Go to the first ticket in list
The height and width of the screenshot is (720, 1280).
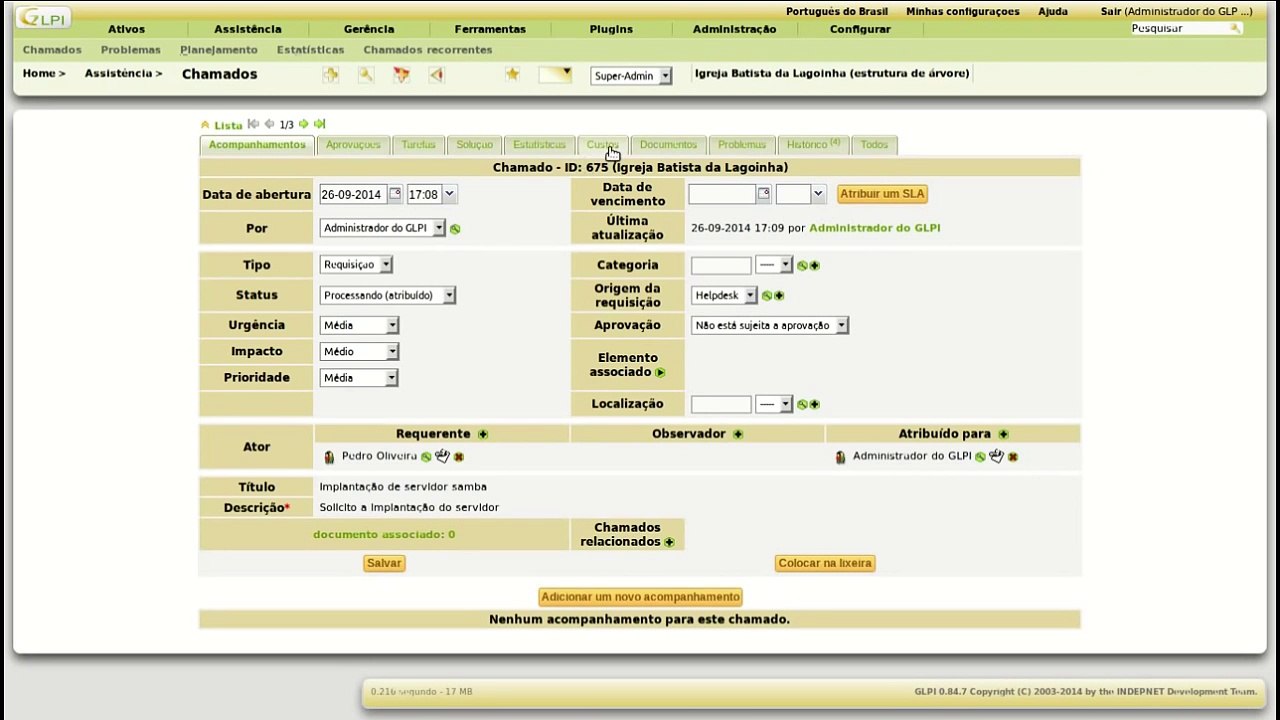click(253, 124)
